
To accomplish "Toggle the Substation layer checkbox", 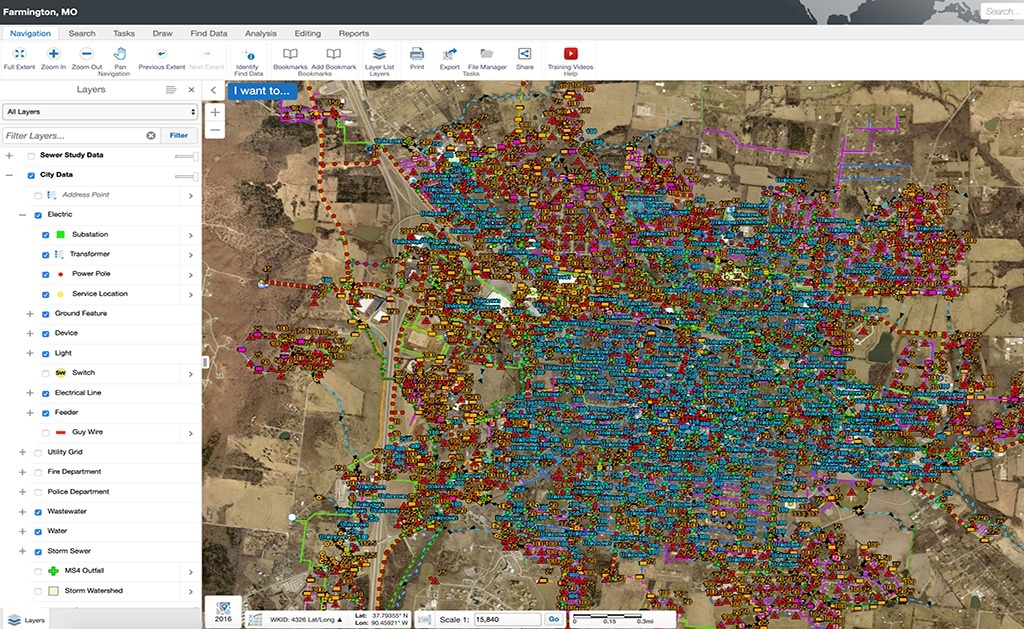I will point(45,234).
